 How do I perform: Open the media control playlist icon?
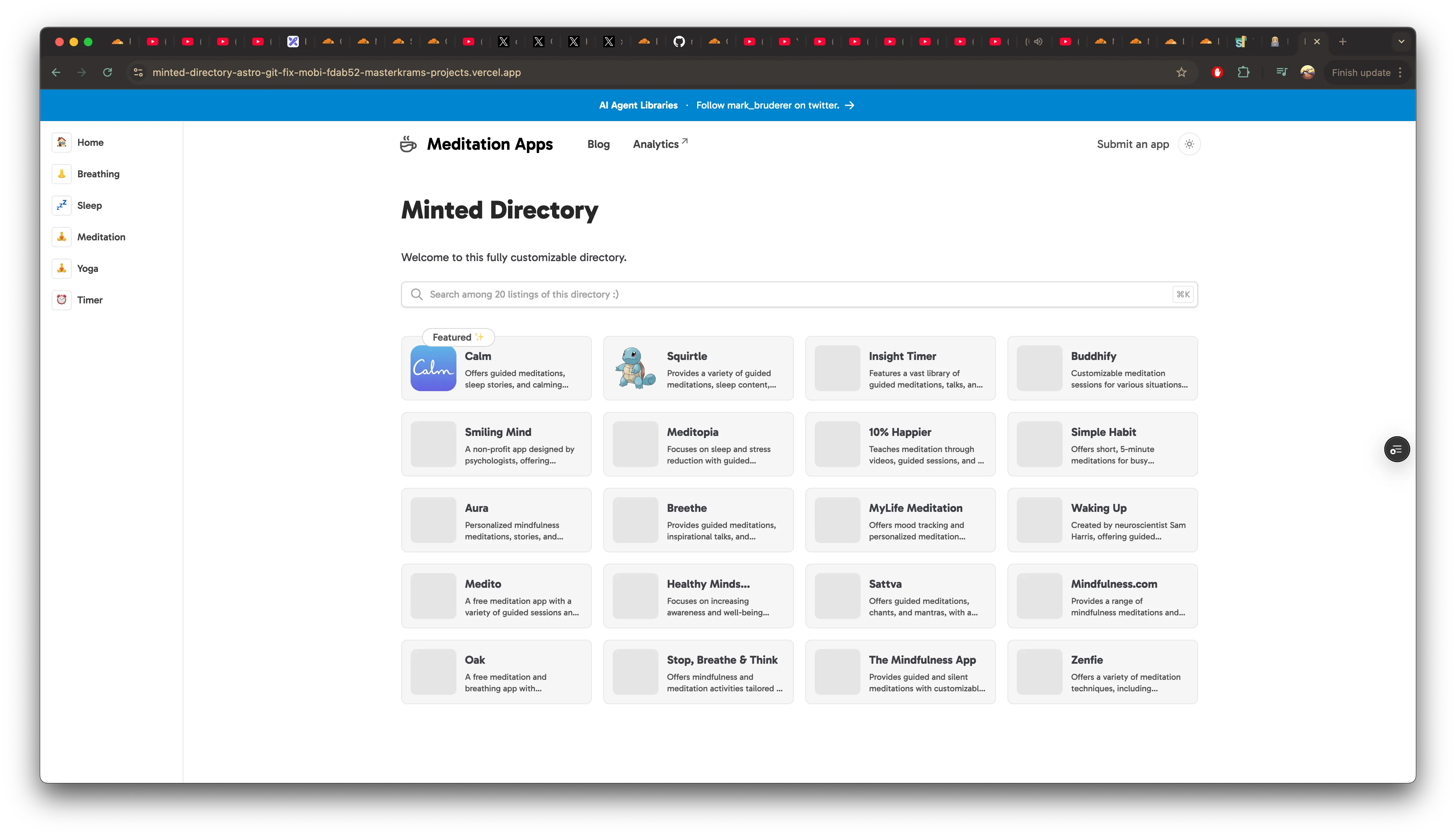[1281, 72]
